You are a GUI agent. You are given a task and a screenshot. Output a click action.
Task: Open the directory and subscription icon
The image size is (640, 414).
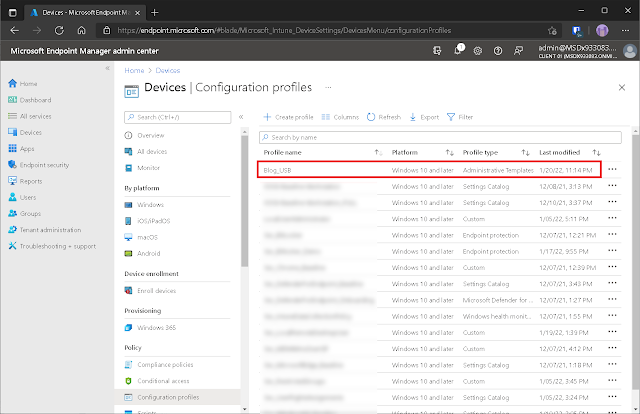(x=437, y=51)
